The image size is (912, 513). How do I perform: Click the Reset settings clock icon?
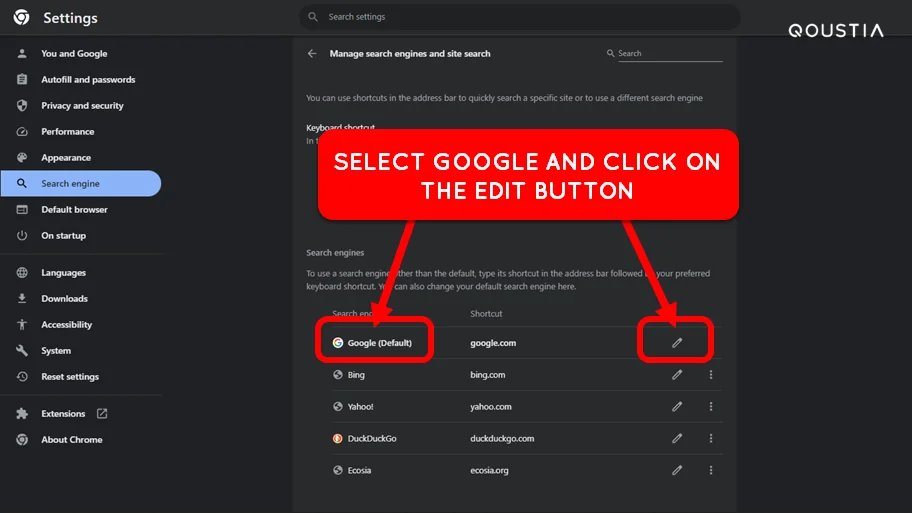(x=22, y=376)
